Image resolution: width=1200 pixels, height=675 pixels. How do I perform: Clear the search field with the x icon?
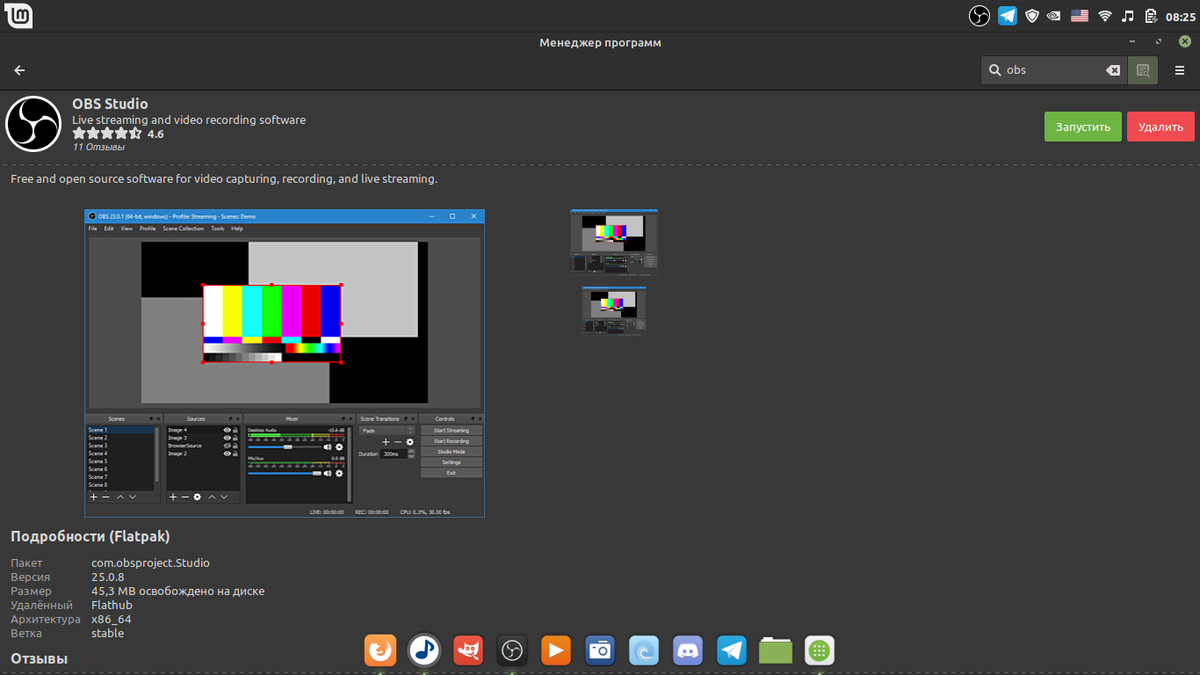pyautogui.click(x=1113, y=70)
